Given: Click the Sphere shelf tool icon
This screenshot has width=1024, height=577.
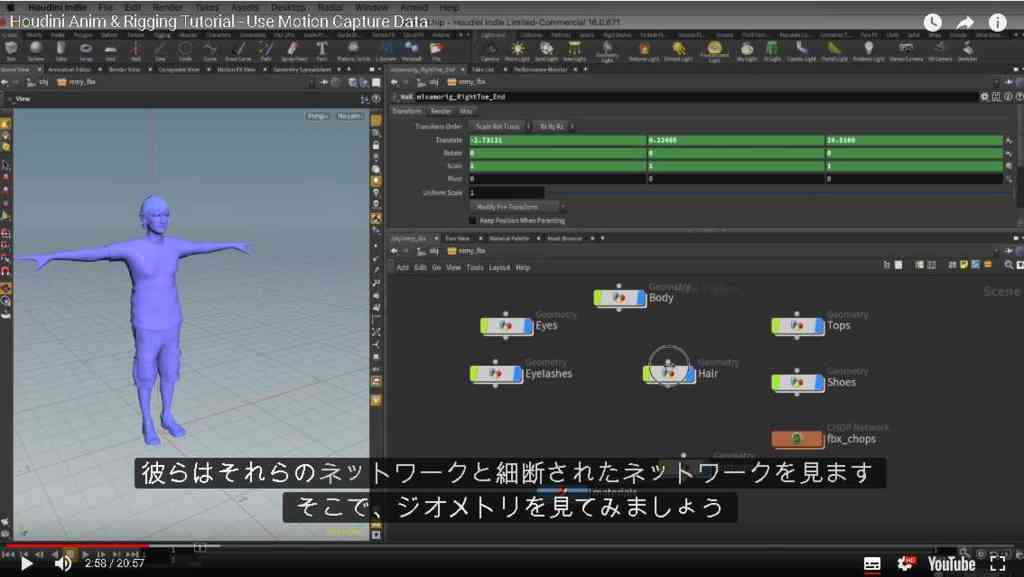Looking at the screenshot, I should pos(36,48).
